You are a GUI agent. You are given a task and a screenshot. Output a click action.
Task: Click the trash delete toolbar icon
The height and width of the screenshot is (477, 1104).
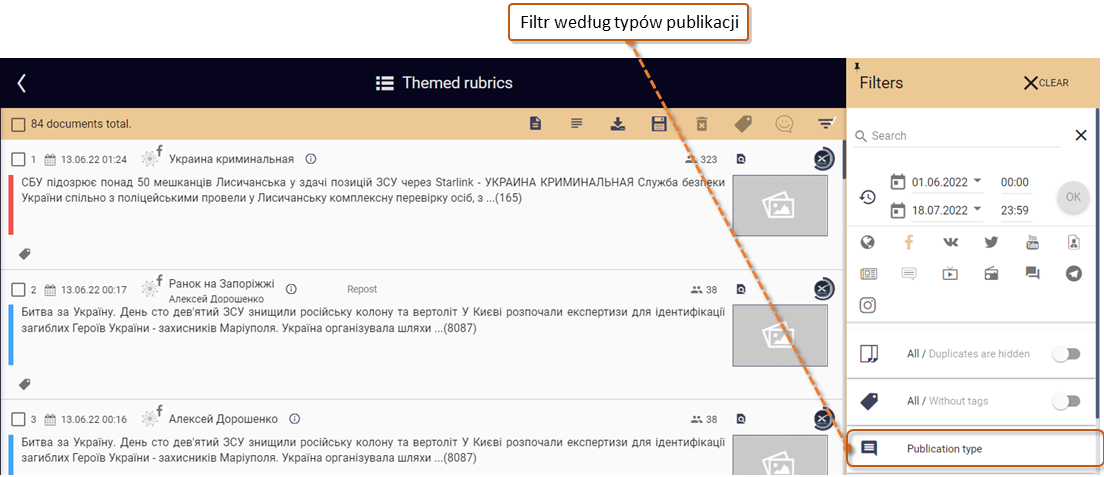click(x=701, y=125)
